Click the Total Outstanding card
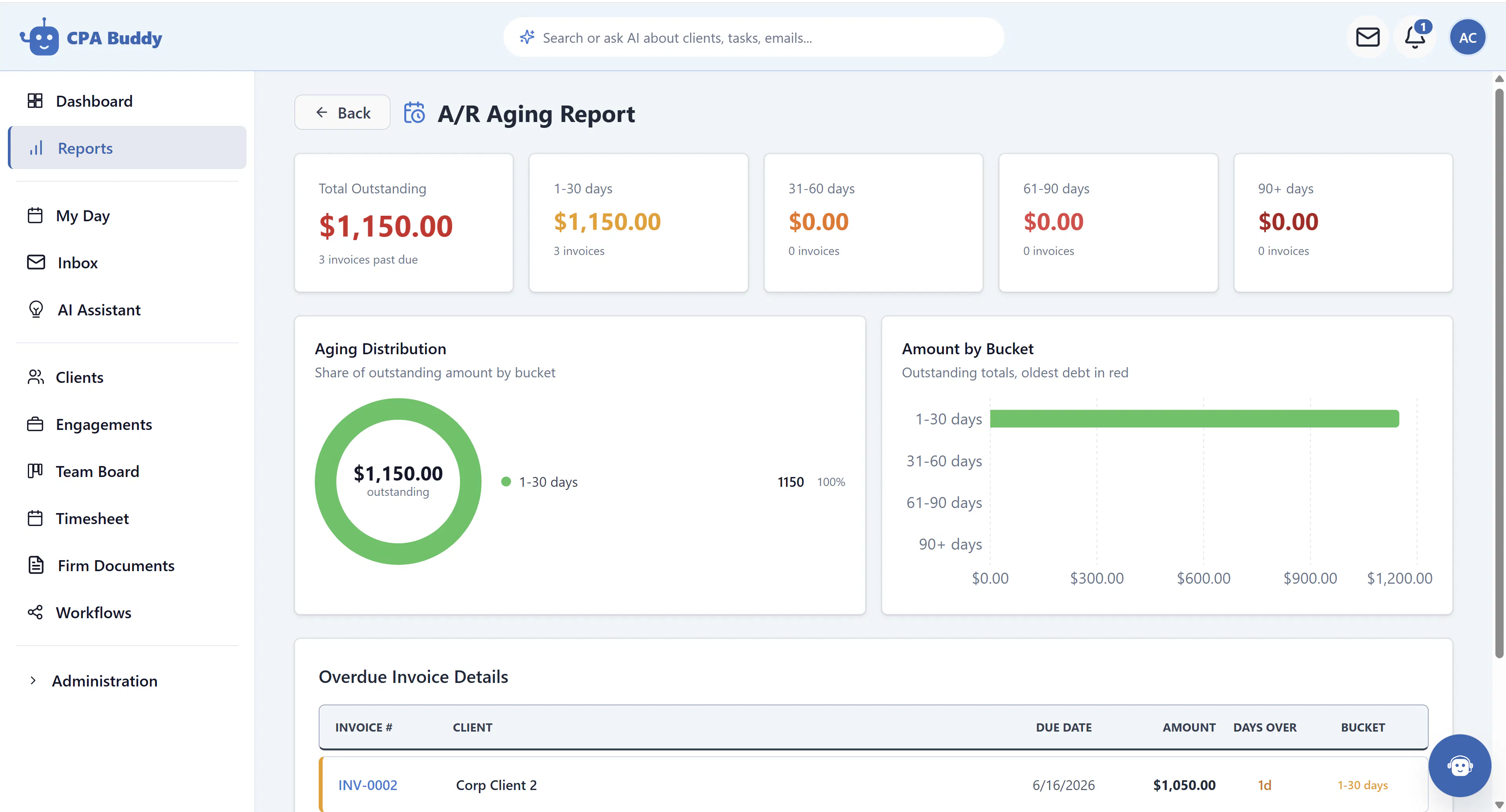Screen dimensions: 1506x812 coord(403,222)
